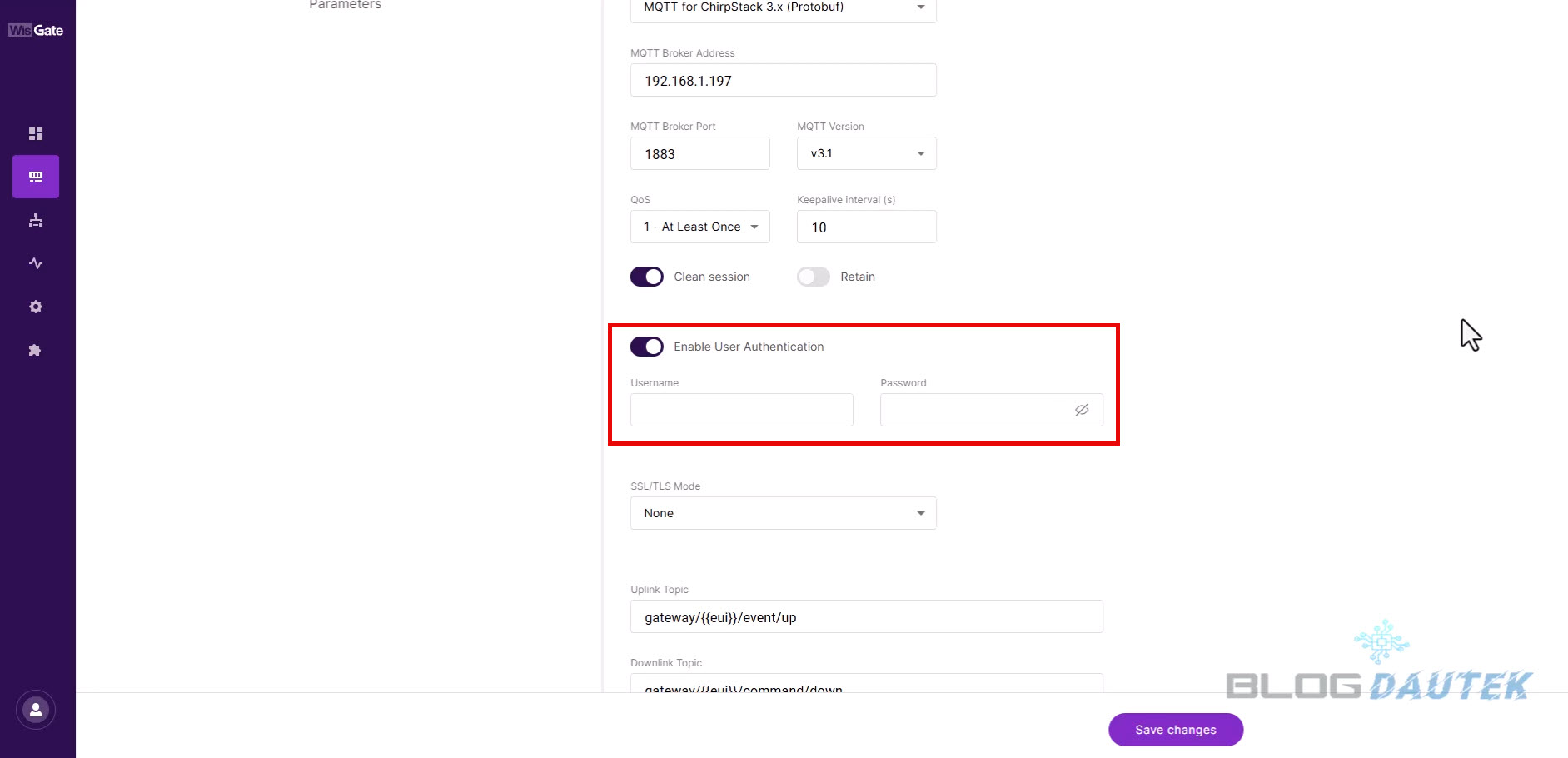Open the MQTT for ChirpStack protocol dropdown
This screenshot has height=758, width=1568.
(783, 7)
